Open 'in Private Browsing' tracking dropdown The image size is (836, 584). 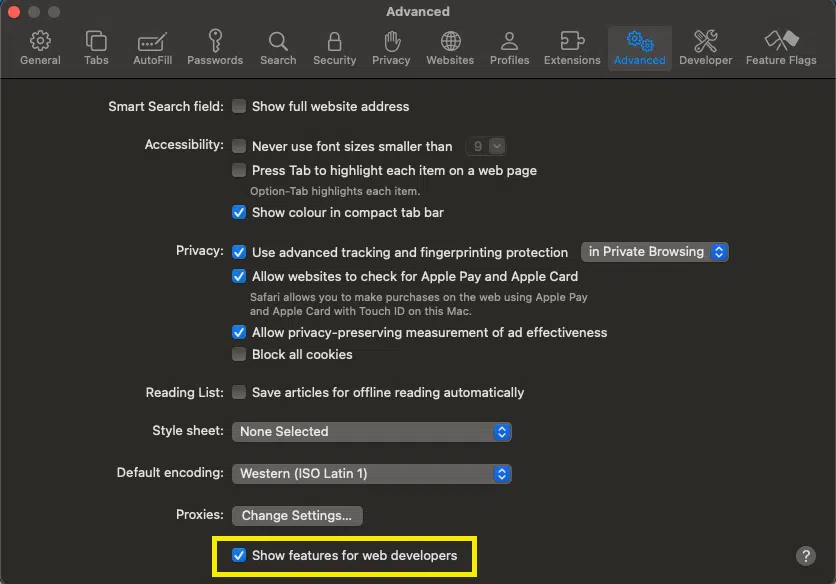(x=655, y=252)
